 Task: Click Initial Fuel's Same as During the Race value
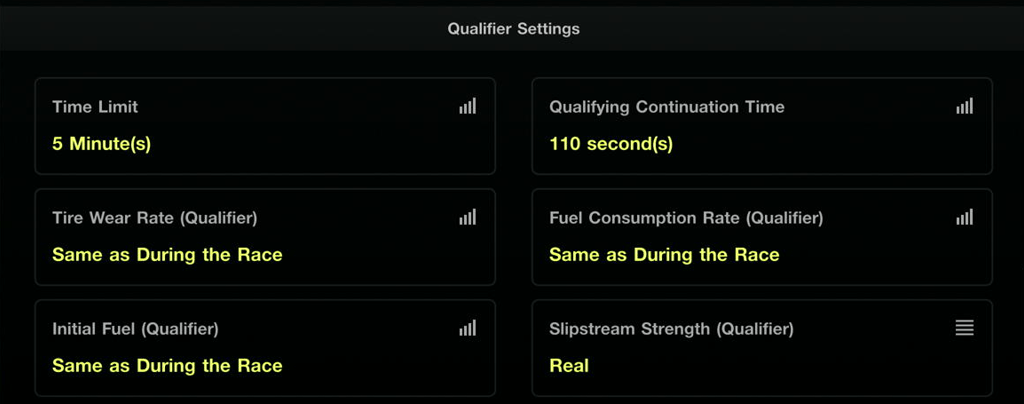tap(167, 366)
